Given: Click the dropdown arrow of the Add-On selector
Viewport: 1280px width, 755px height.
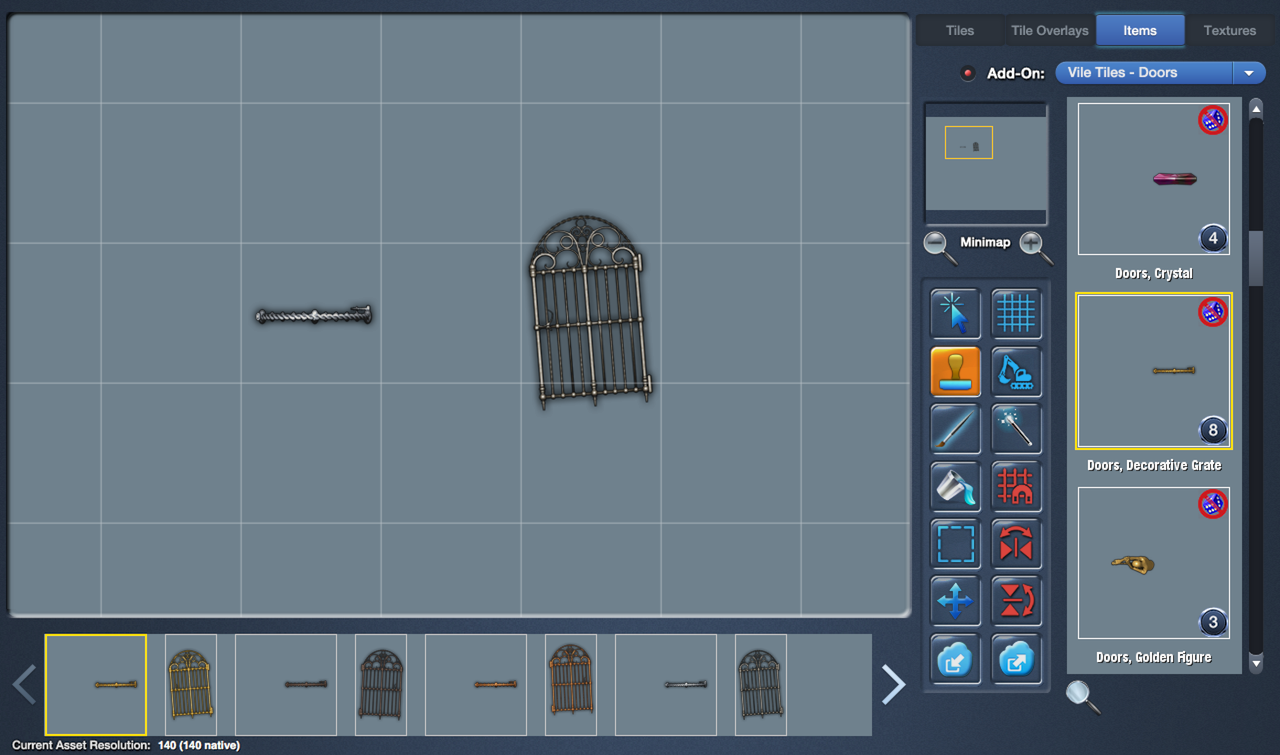Looking at the screenshot, I should coord(1249,73).
